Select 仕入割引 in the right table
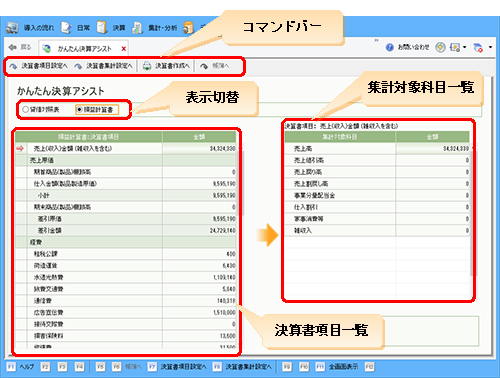 click(x=377, y=207)
